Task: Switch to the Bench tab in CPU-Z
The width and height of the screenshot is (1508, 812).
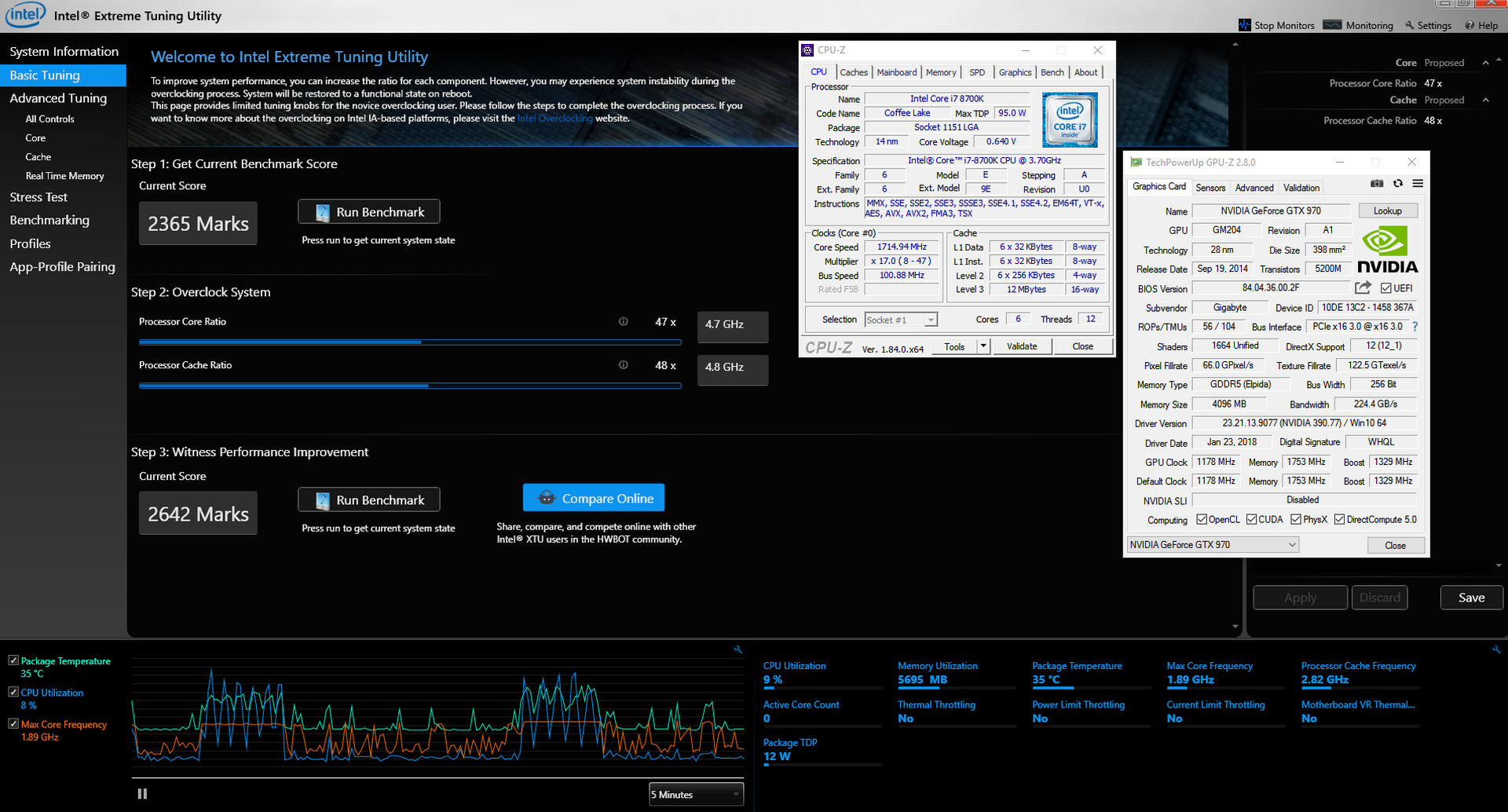Action: [x=1052, y=72]
